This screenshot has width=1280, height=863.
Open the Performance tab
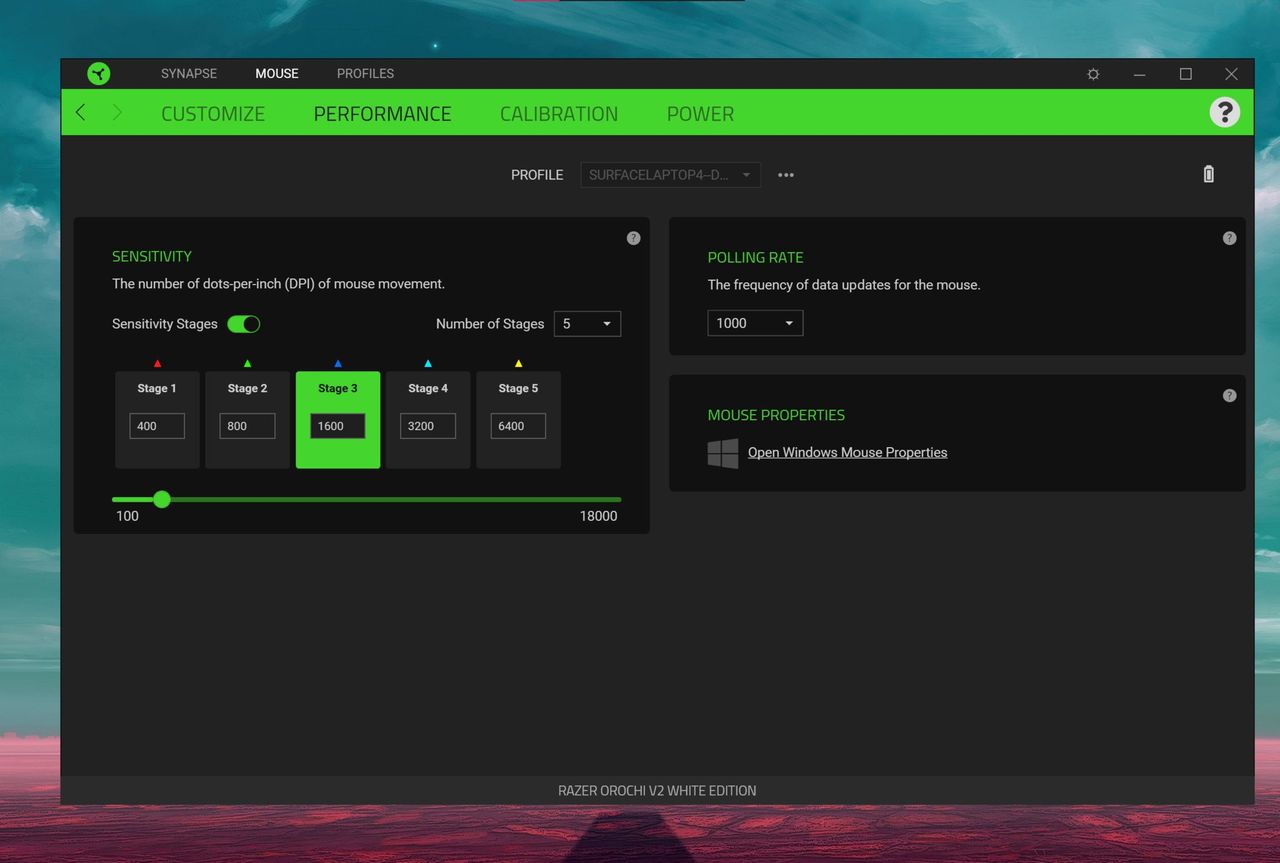pos(383,114)
